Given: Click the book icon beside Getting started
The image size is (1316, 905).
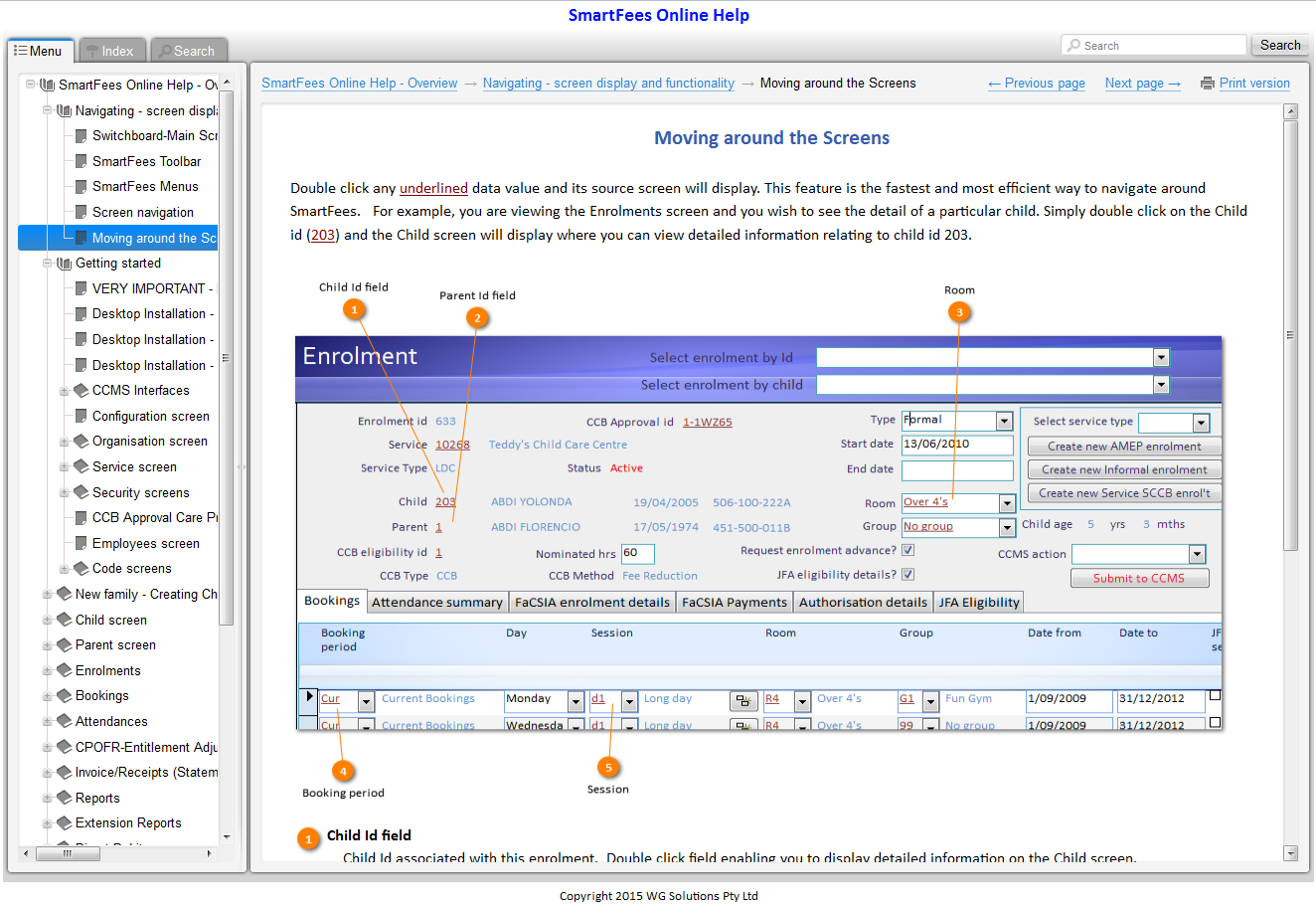Looking at the screenshot, I should [64, 264].
